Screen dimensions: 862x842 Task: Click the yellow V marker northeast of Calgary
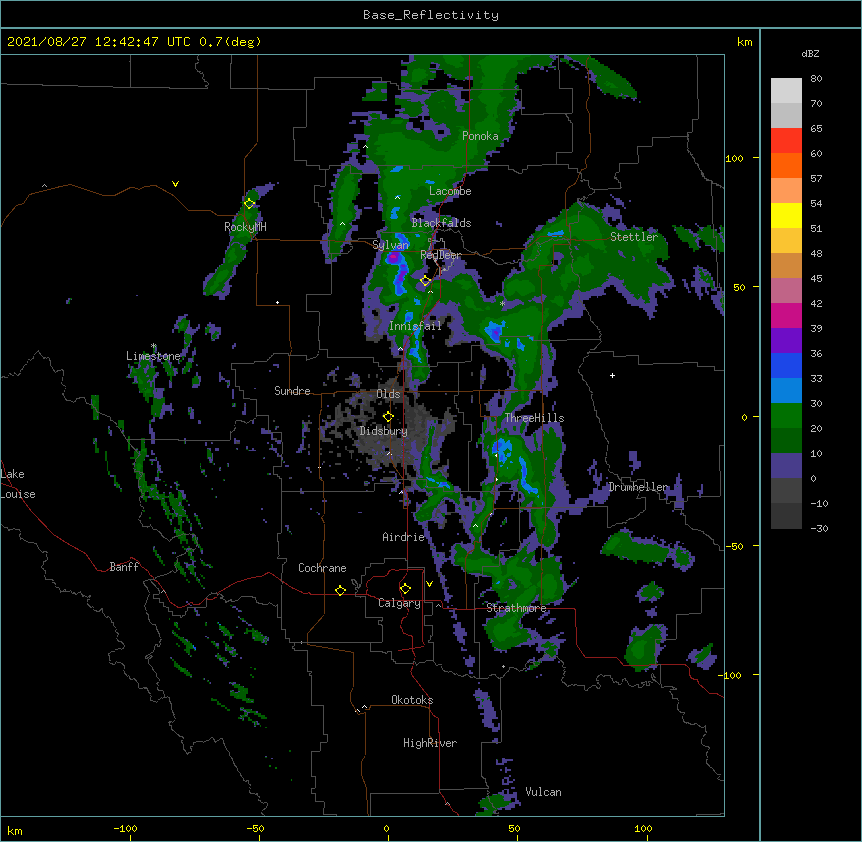tap(429, 584)
